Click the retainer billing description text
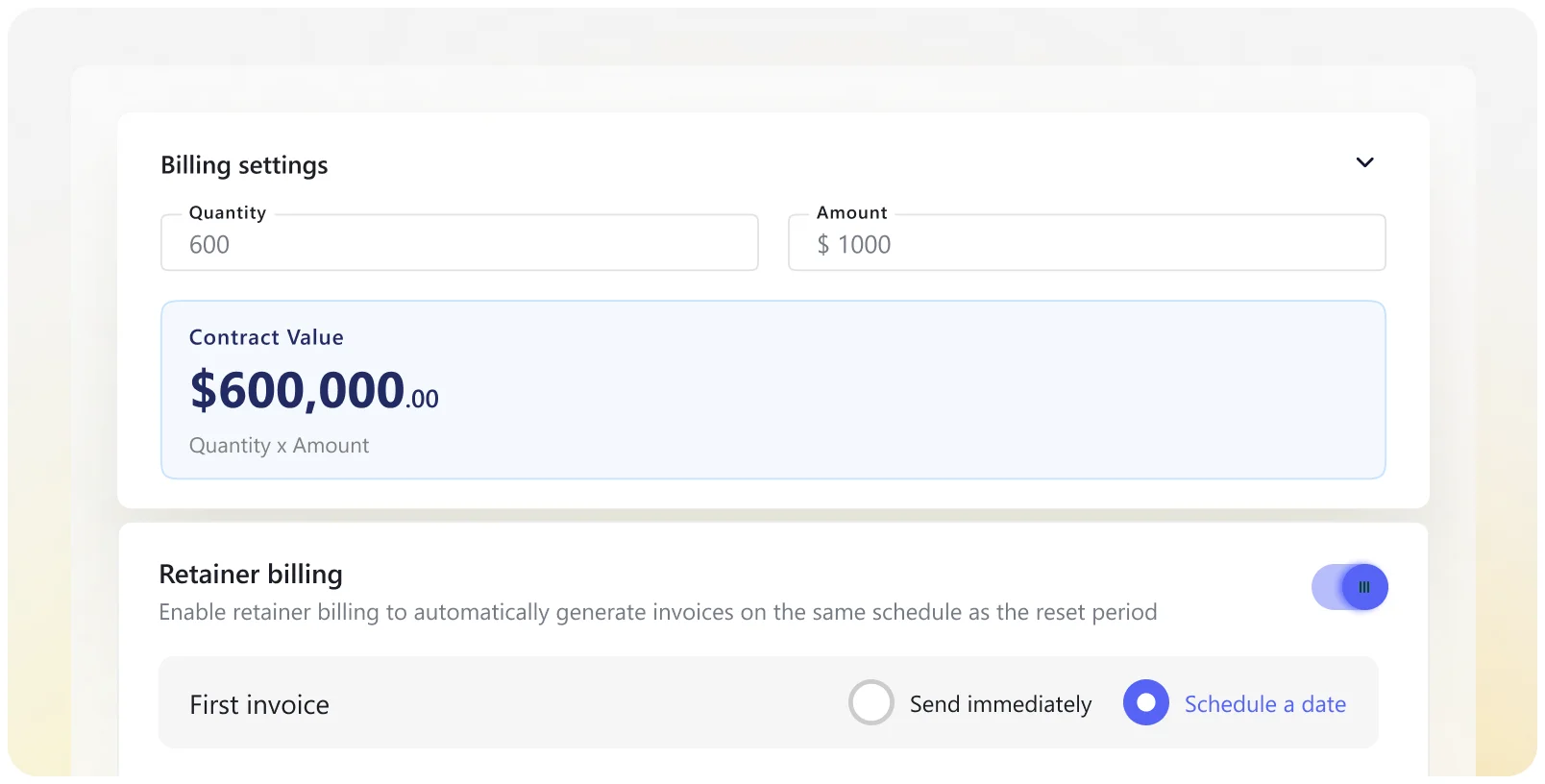This screenshot has height=784, width=1545. (x=657, y=613)
